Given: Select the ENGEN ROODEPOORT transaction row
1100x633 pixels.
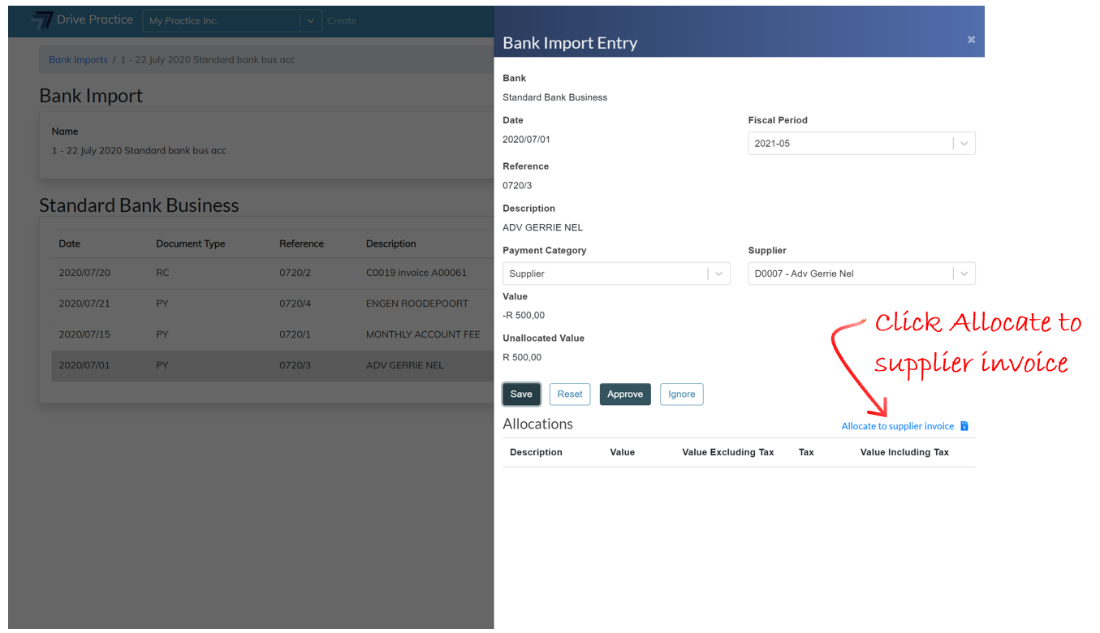Looking at the screenshot, I should (272, 303).
